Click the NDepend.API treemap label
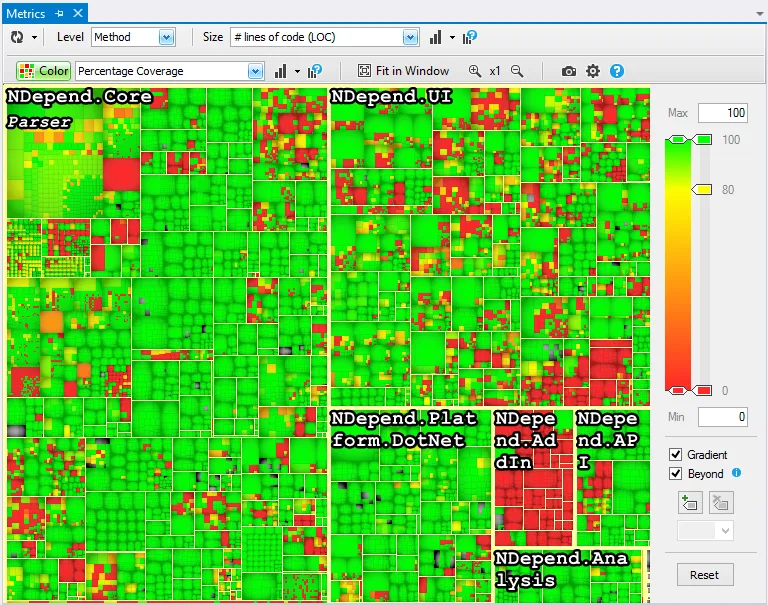Screen dimensions: 768x605 coord(607,440)
